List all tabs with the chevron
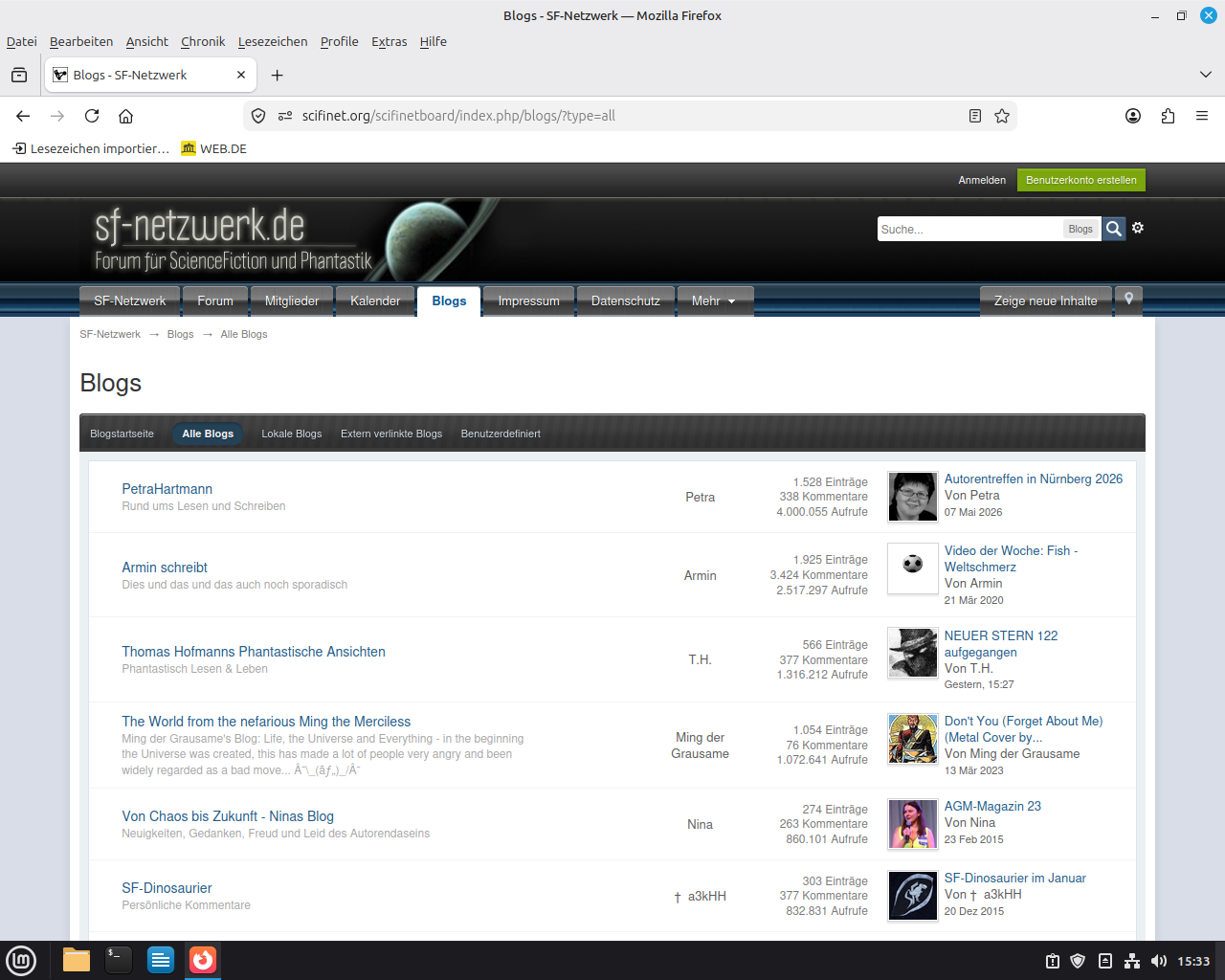 pyautogui.click(x=1206, y=75)
